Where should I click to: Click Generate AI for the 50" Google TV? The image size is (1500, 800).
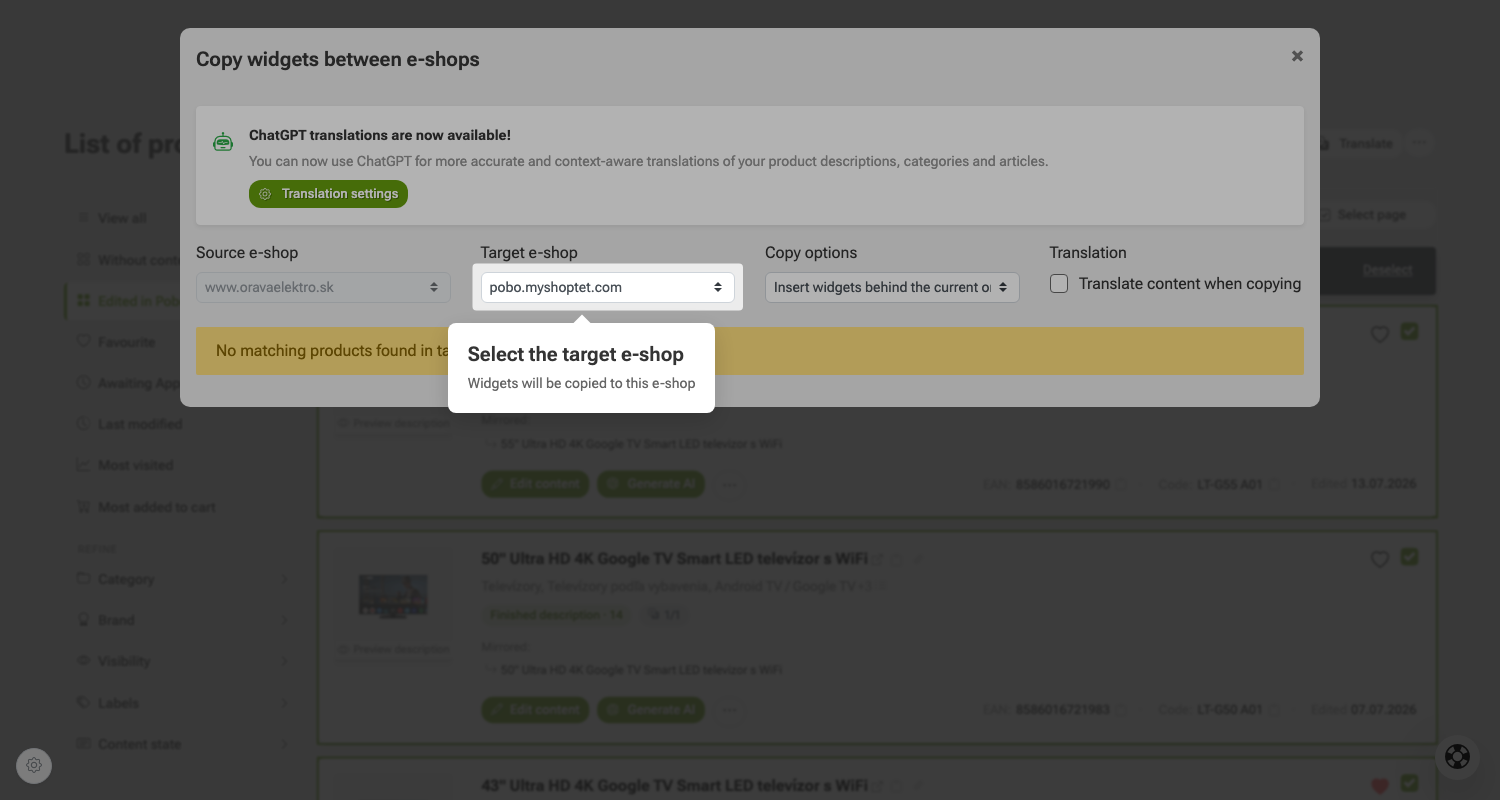coord(651,710)
